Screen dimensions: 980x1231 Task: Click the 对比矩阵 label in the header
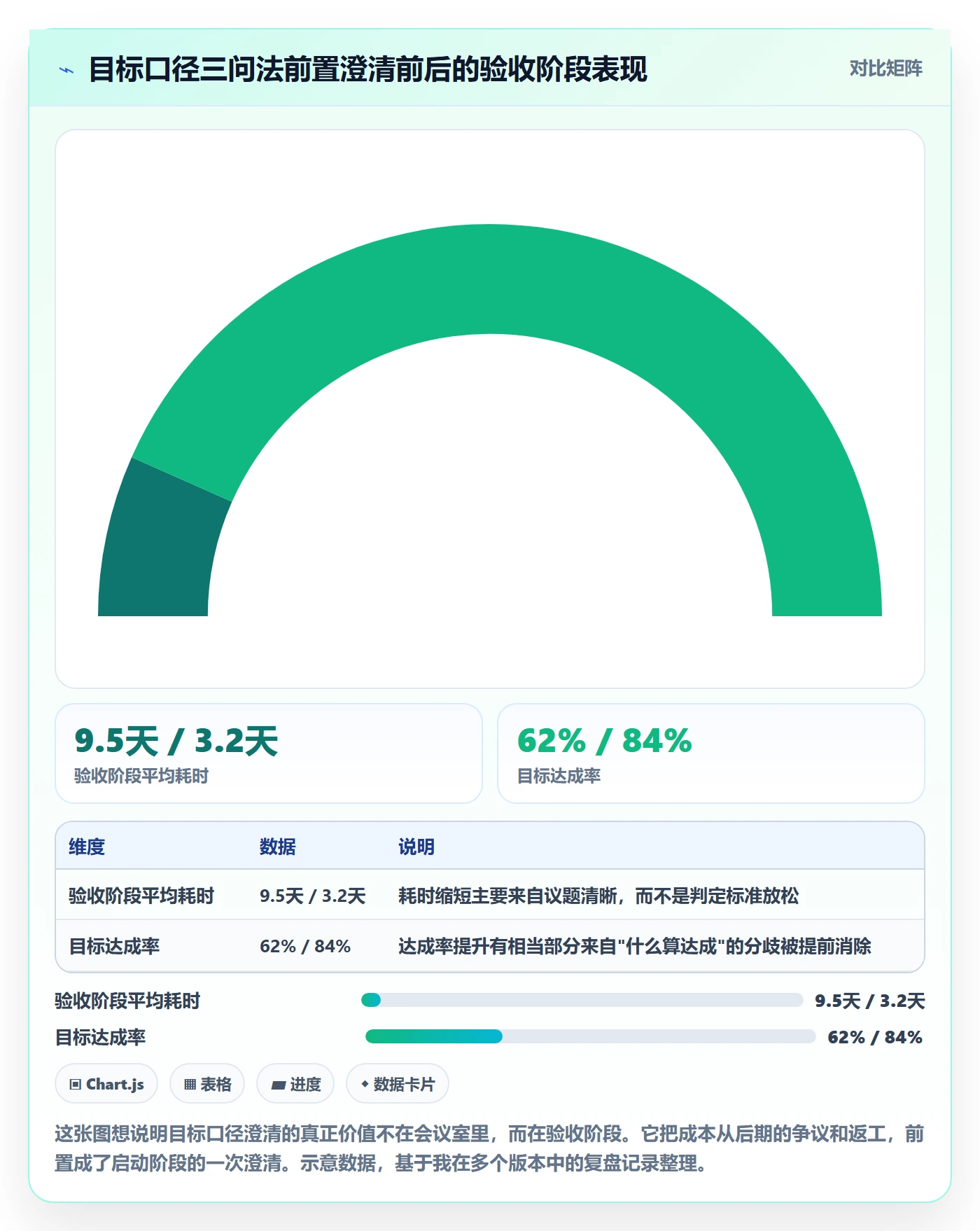coord(885,69)
